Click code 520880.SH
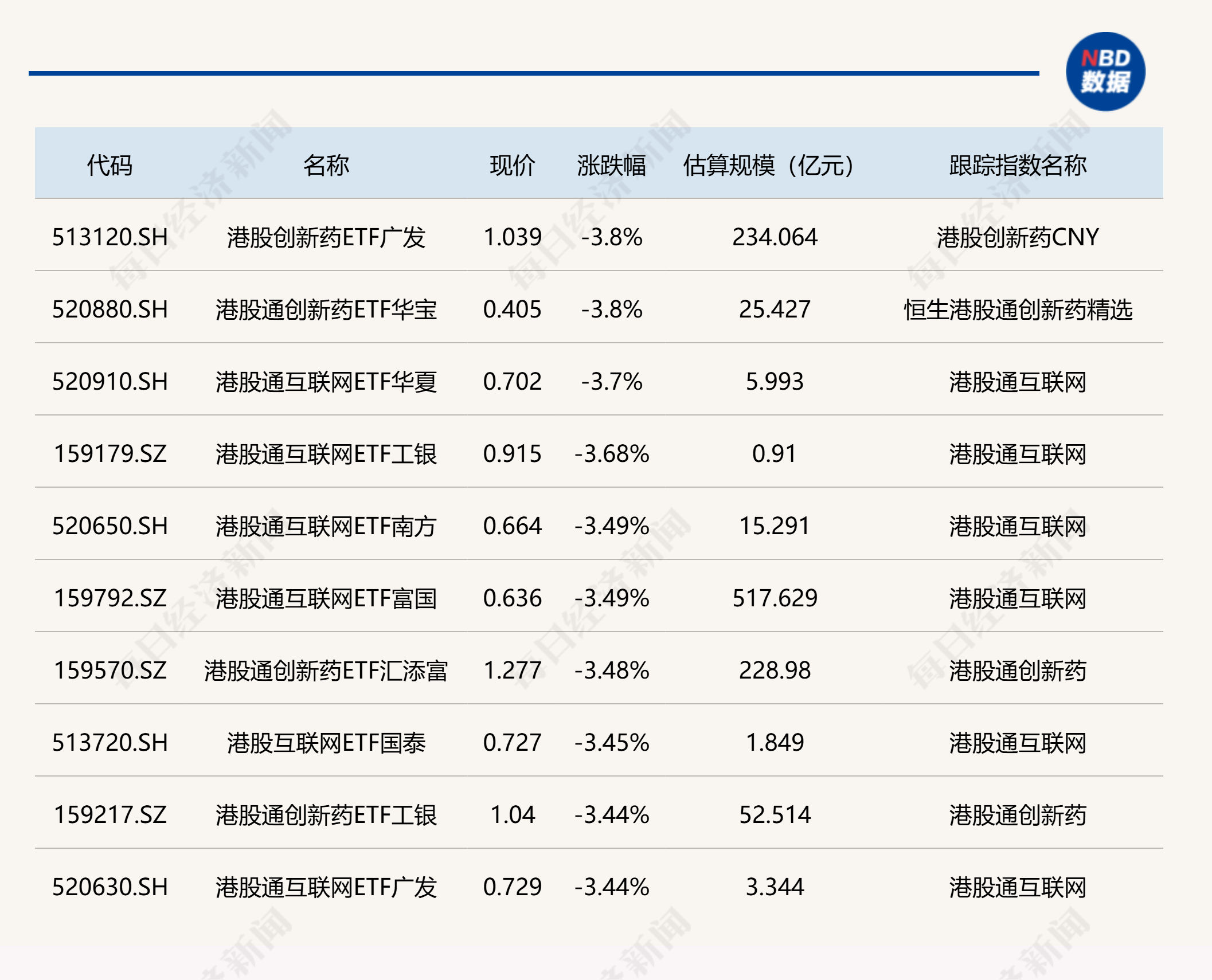The image size is (1212, 980). (110, 309)
